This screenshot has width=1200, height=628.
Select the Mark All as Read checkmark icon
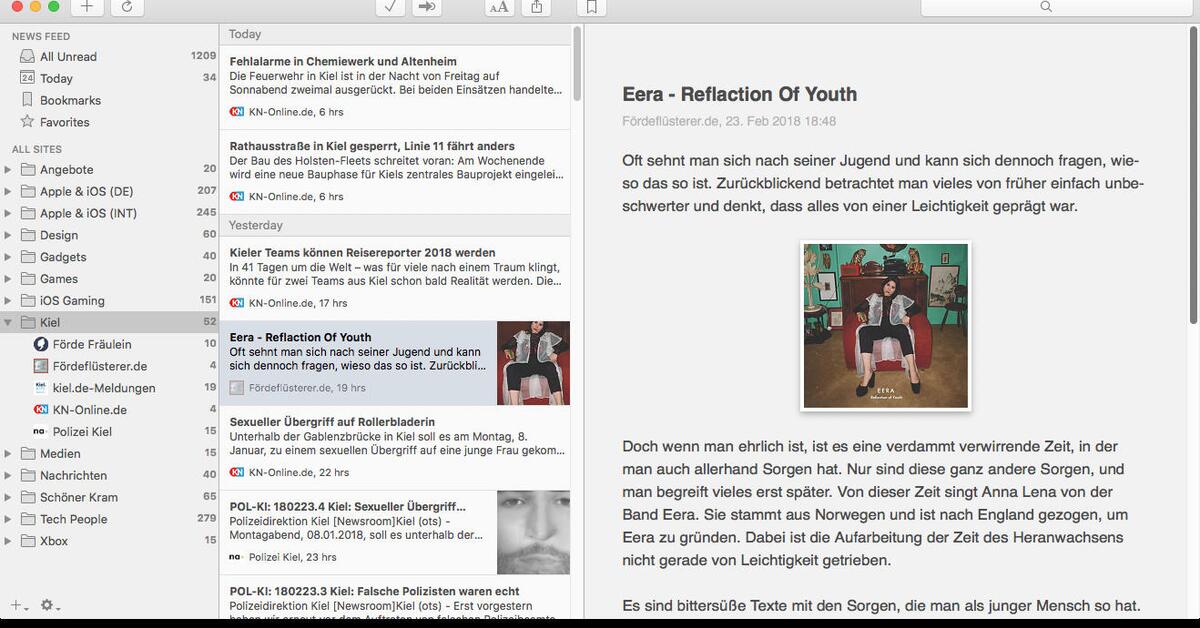click(x=390, y=8)
